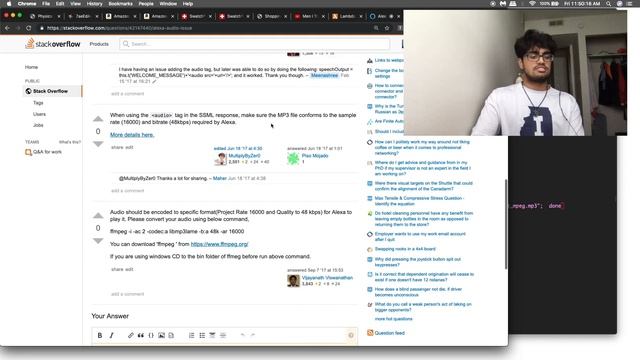640x360 pixels.
Task: Open the ffmpeg.org download link
Action: (220, 244)
